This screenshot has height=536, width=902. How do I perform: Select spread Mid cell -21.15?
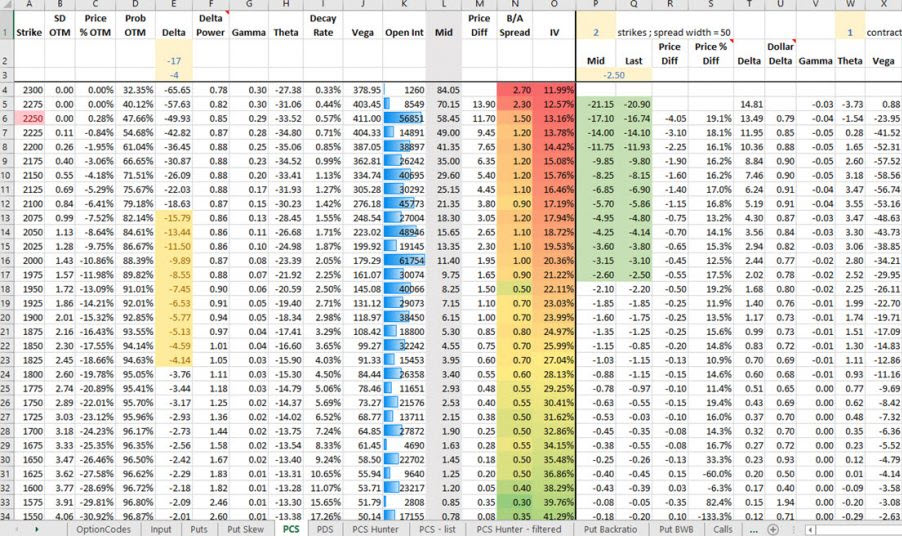coord(595,104)
